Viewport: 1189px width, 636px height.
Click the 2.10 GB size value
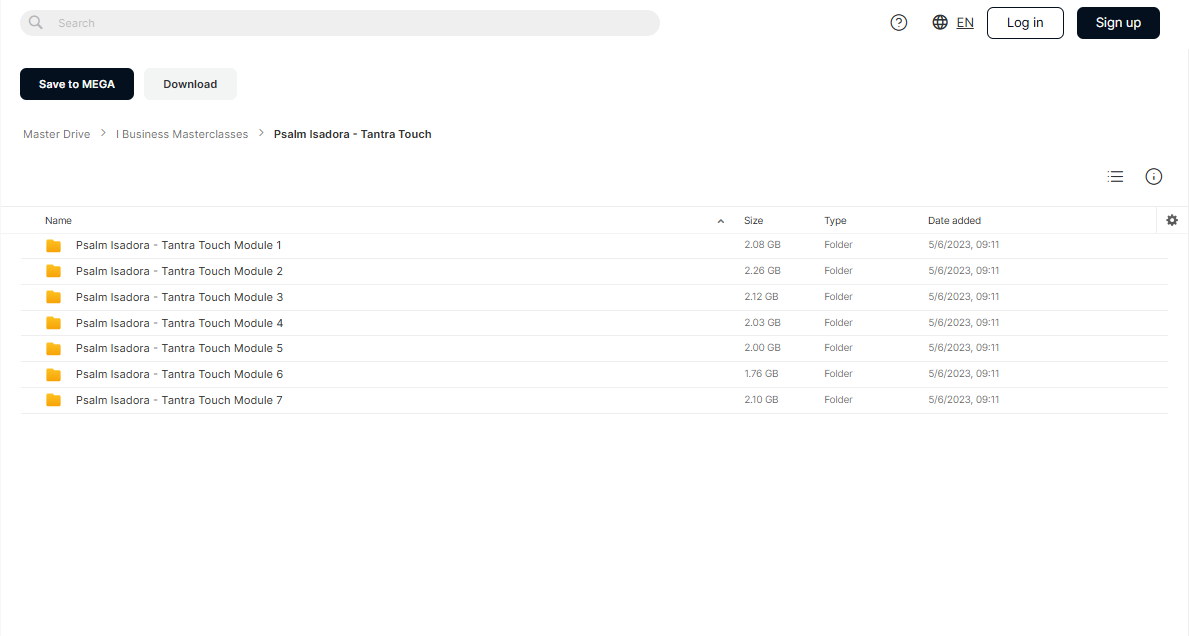(761, 399)
